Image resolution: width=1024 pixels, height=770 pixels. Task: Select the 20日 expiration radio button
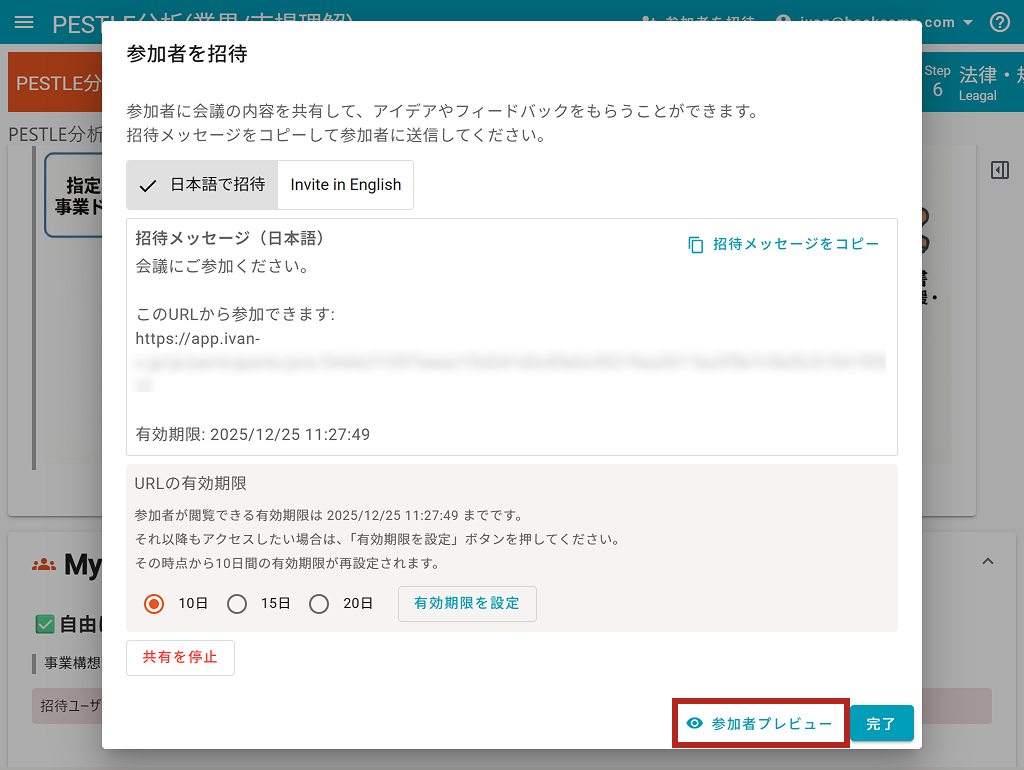[319, 604]
